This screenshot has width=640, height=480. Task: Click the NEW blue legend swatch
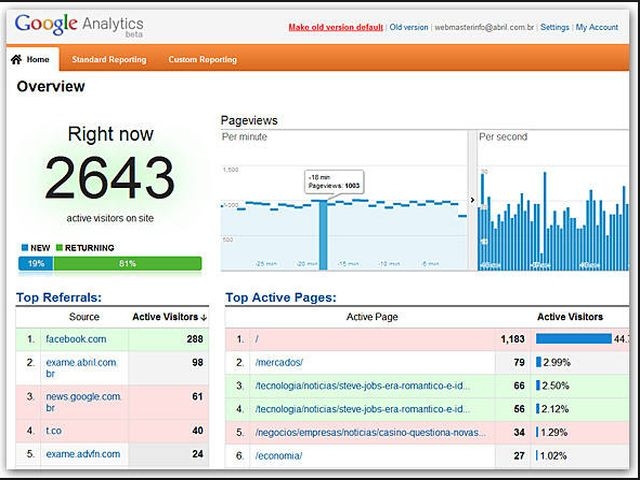pos(24,248)
